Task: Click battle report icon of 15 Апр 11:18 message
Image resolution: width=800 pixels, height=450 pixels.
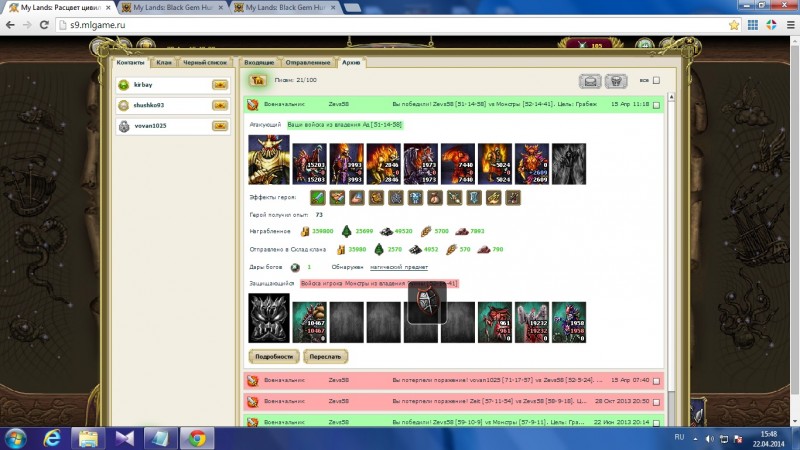Action: point(253,105)
